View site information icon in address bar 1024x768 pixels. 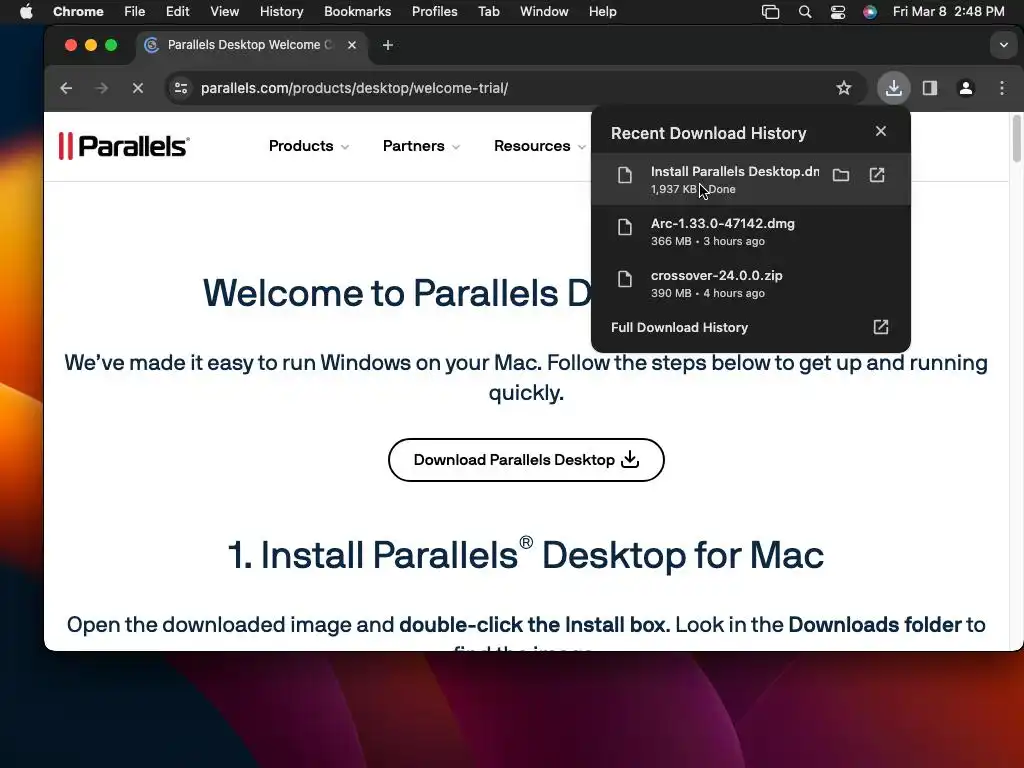pyautogui.click(x=181, y=88)
